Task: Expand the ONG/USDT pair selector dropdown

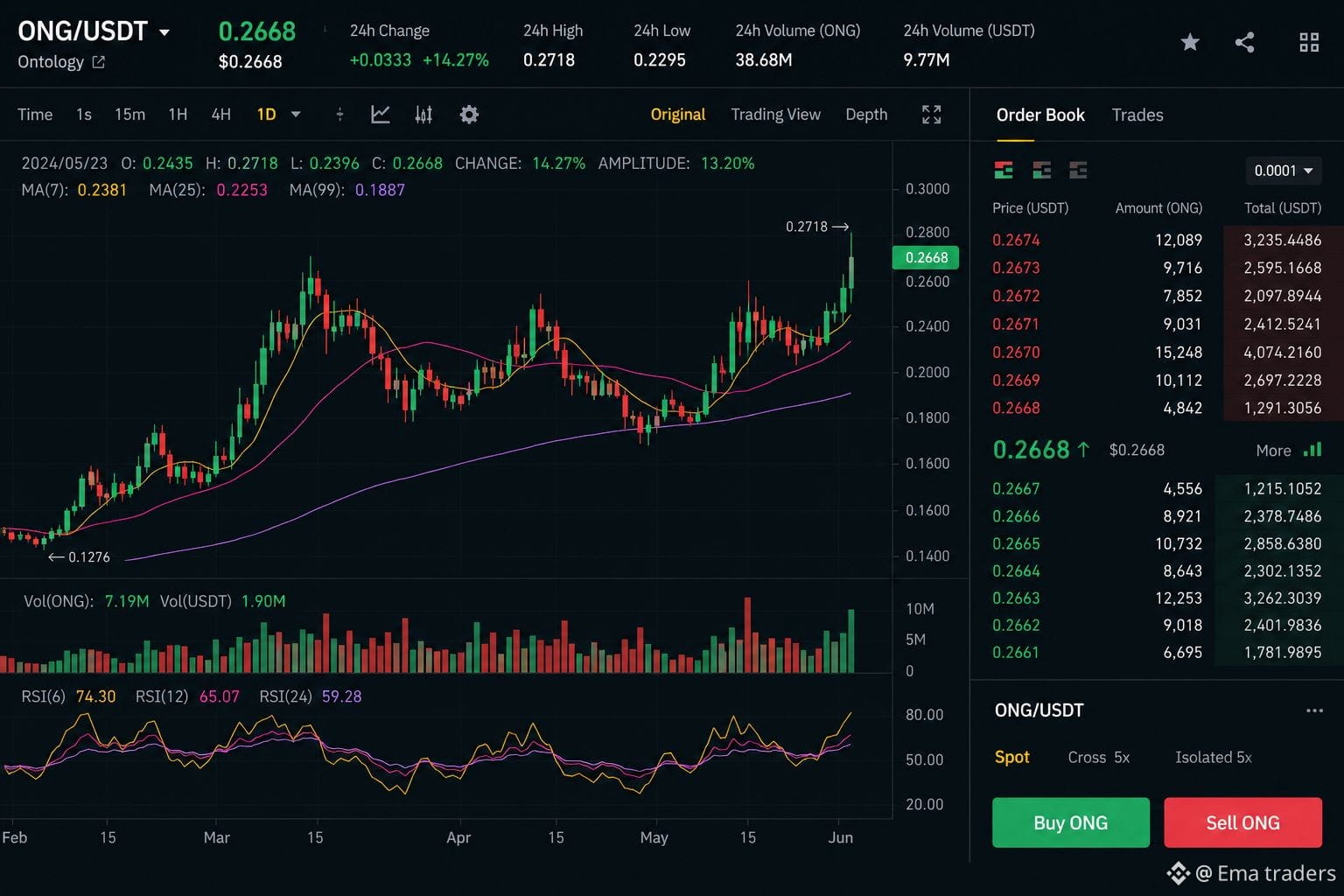Action: [x=164, y=32]
